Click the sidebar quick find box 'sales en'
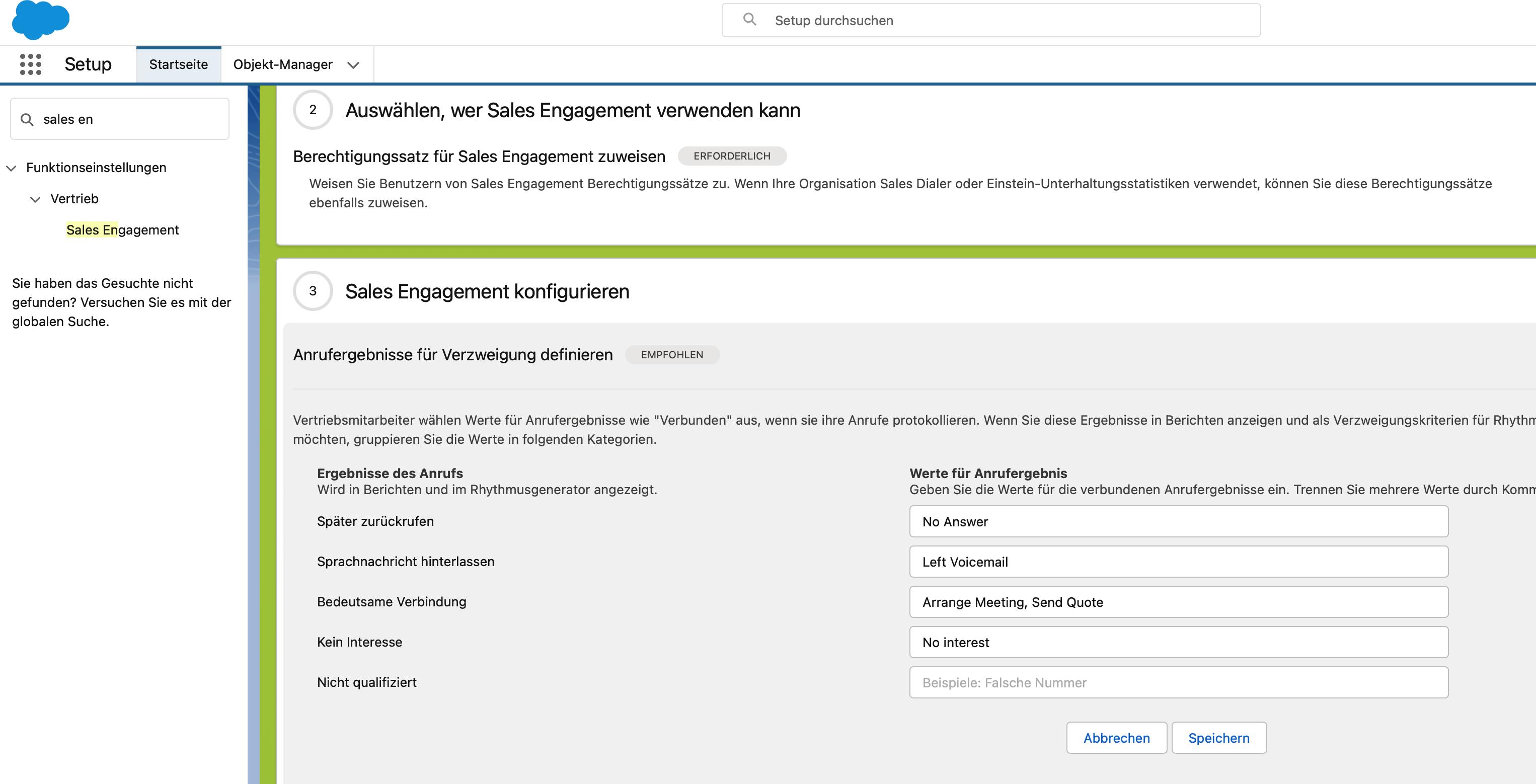This screenshot has width=1536, height=784. 120,119
